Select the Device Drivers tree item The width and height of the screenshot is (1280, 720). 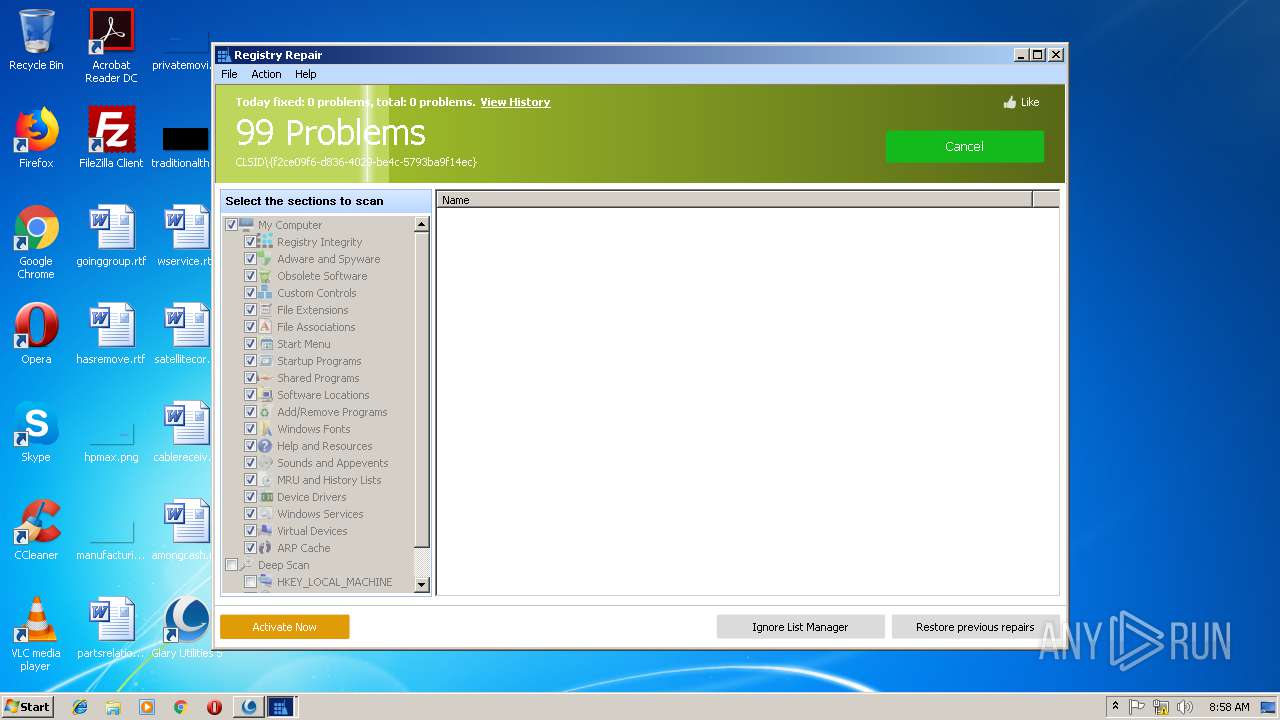(312, 497)
